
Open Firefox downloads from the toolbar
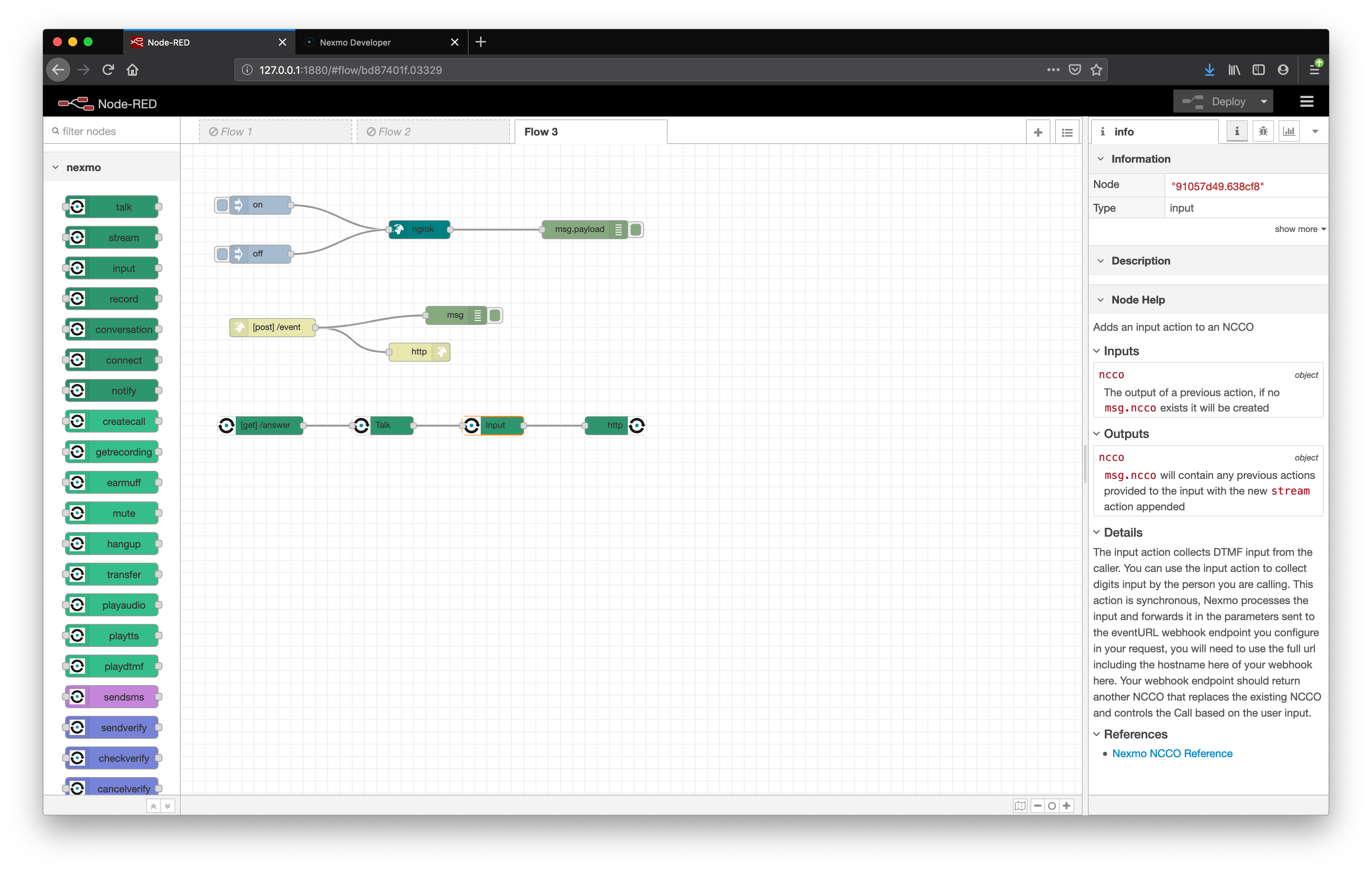click(x=1209, y=70)
